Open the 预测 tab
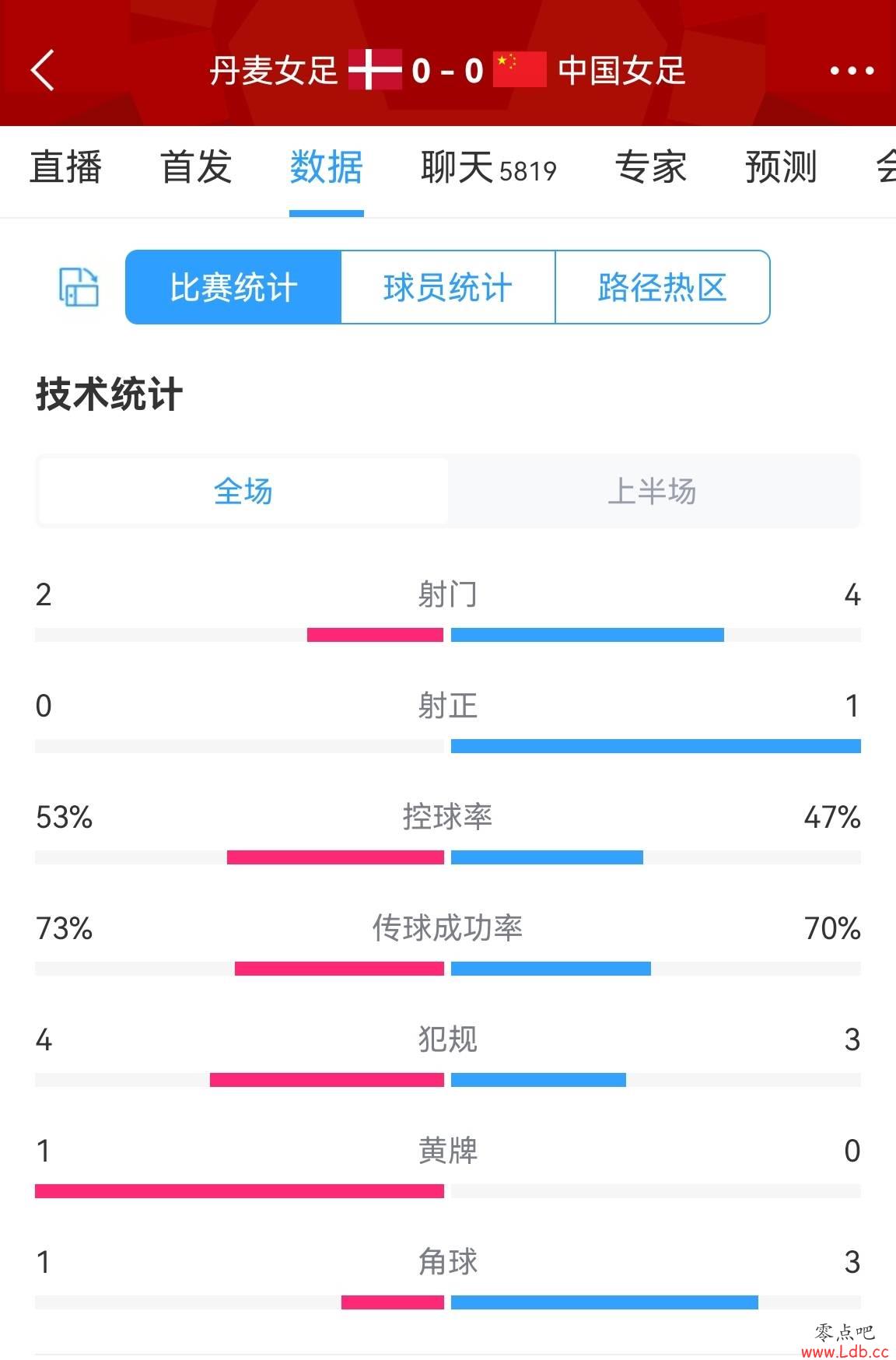The height and width of the screenshot is (1360, 896). 781,167
